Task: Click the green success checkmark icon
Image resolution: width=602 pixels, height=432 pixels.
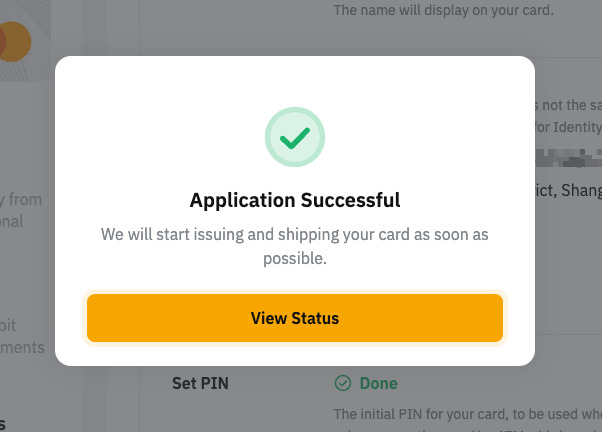Action: [294, 136]
